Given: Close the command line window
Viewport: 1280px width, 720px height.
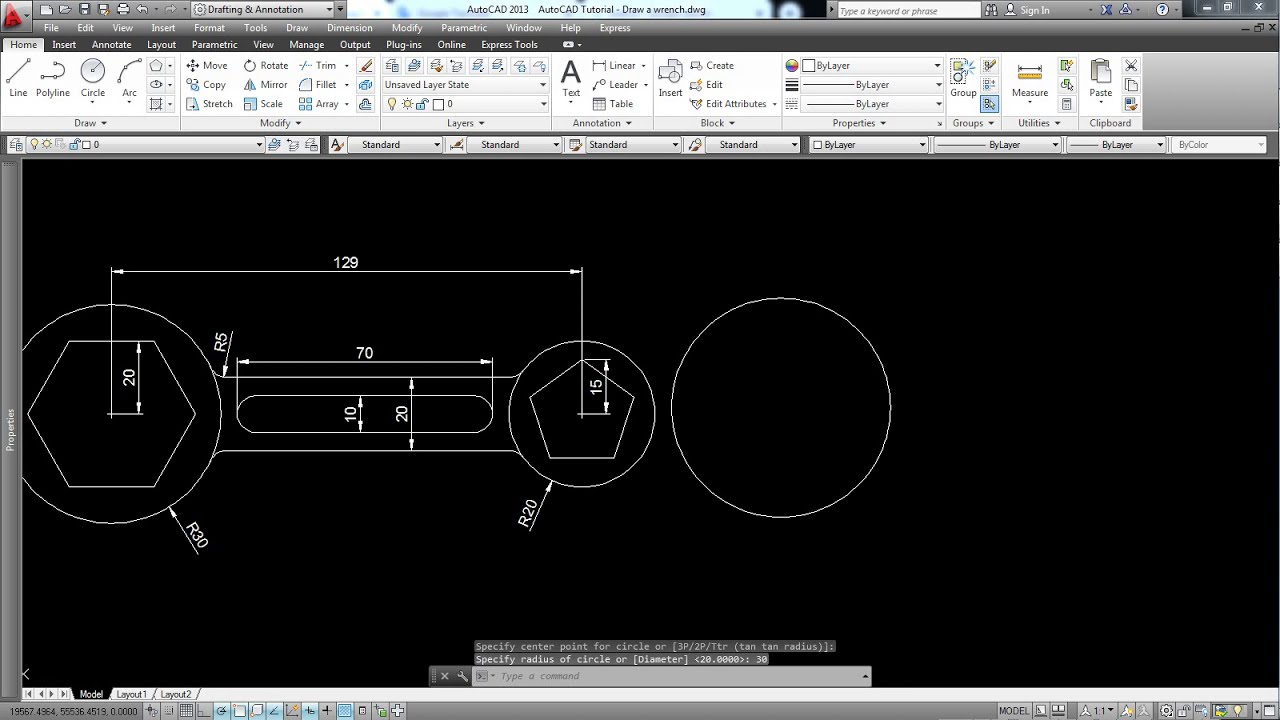Looking at the screenshot, I should coord(445,676).
